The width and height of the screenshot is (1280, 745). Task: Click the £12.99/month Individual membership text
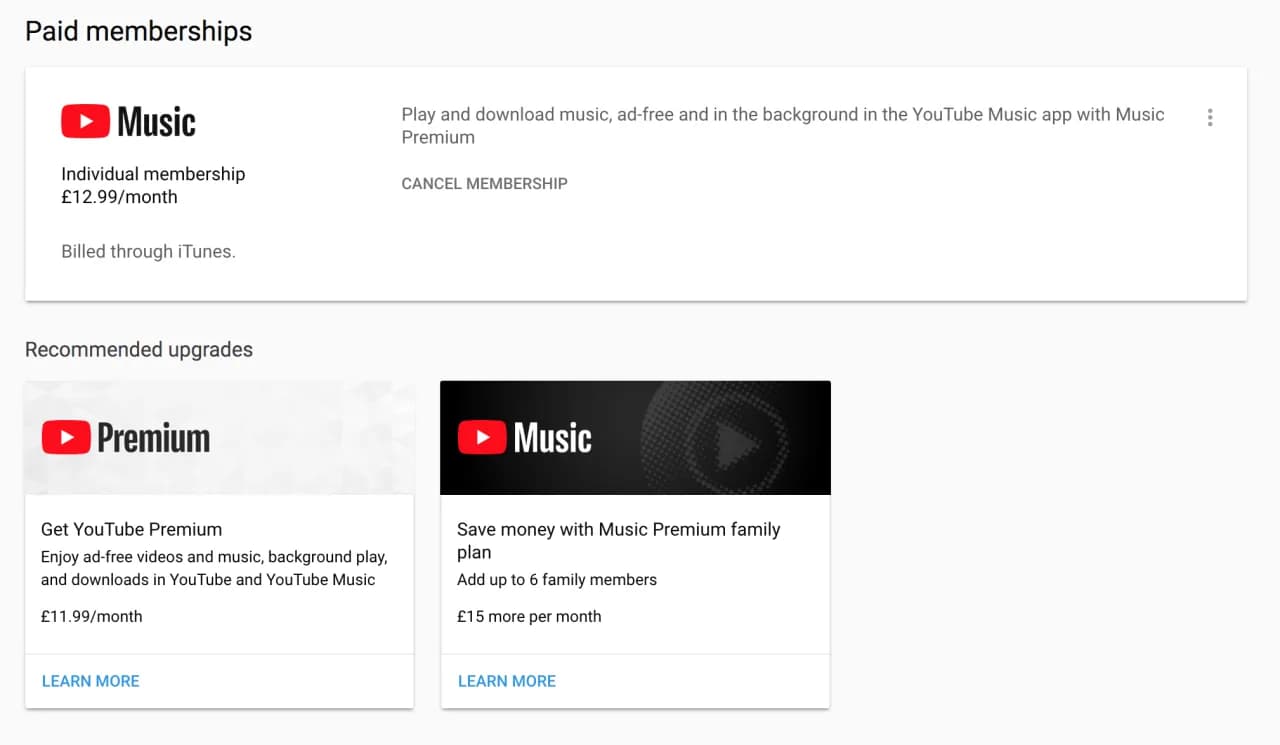152,185
